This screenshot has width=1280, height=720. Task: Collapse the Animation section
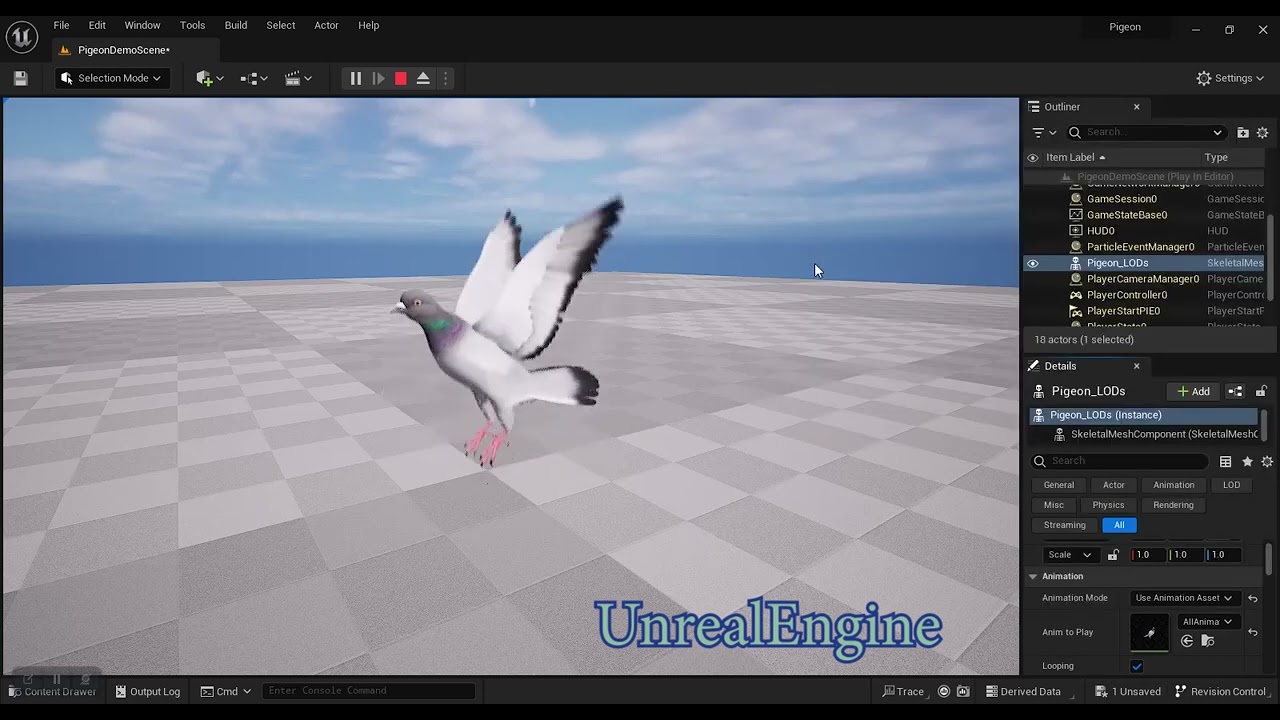click(1033, 576)
